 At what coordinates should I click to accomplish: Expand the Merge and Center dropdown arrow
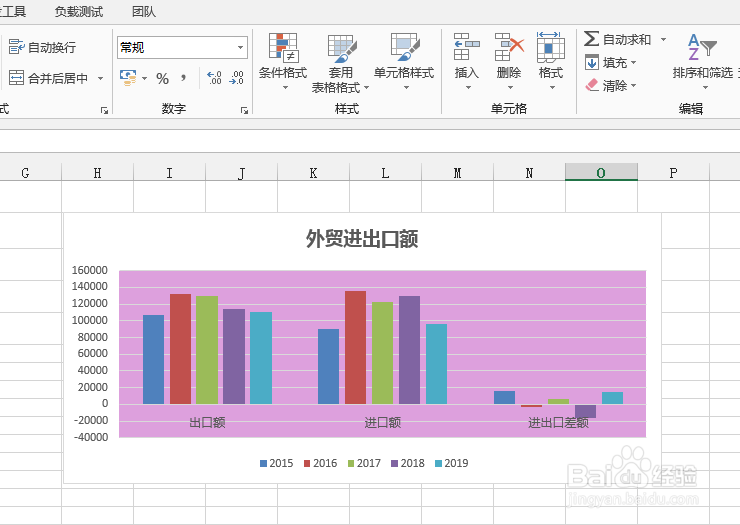[100, 78]
